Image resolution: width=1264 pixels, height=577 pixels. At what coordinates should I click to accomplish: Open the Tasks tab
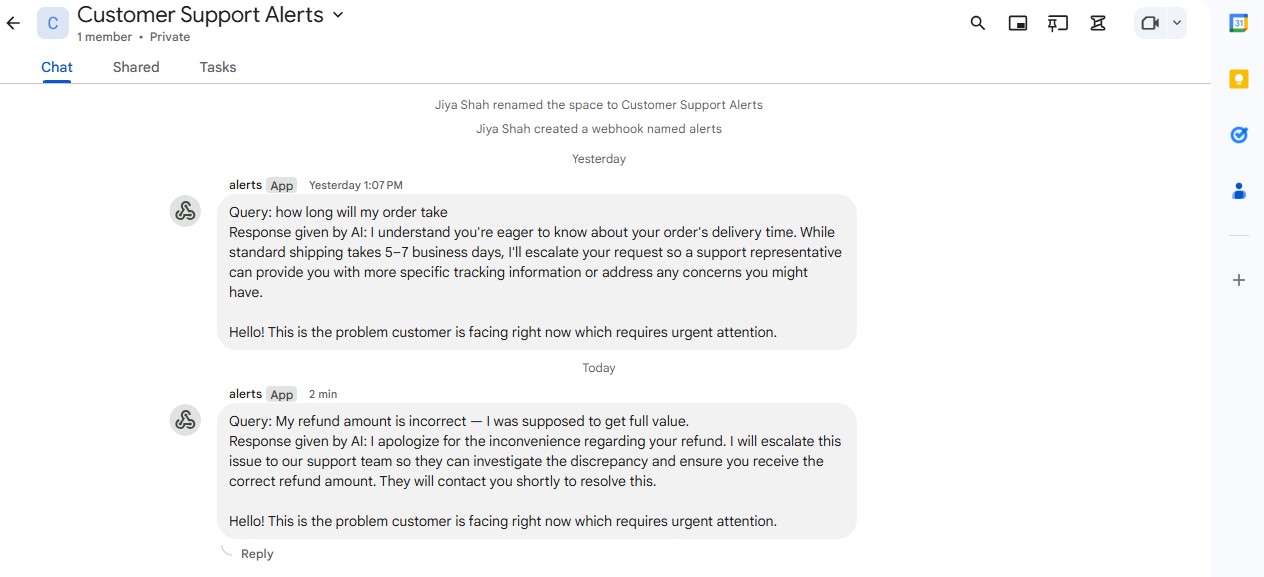[x=217, y=67]
